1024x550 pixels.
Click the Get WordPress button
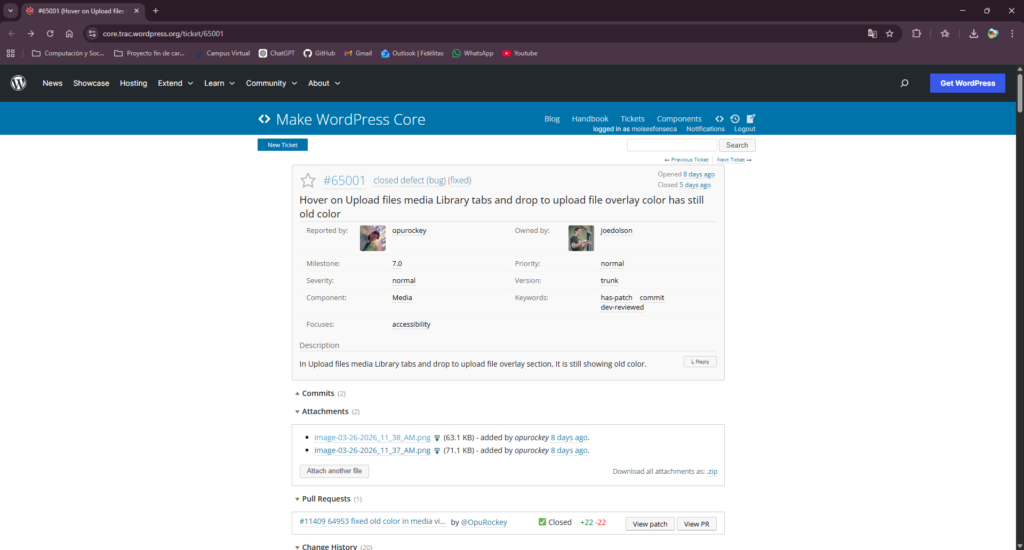[967, 83]
